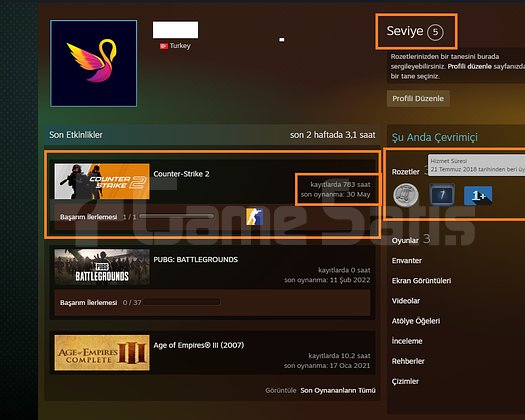
Task: Open the Counter-Strike 2 title link
Action: click(x=181, y=174)
